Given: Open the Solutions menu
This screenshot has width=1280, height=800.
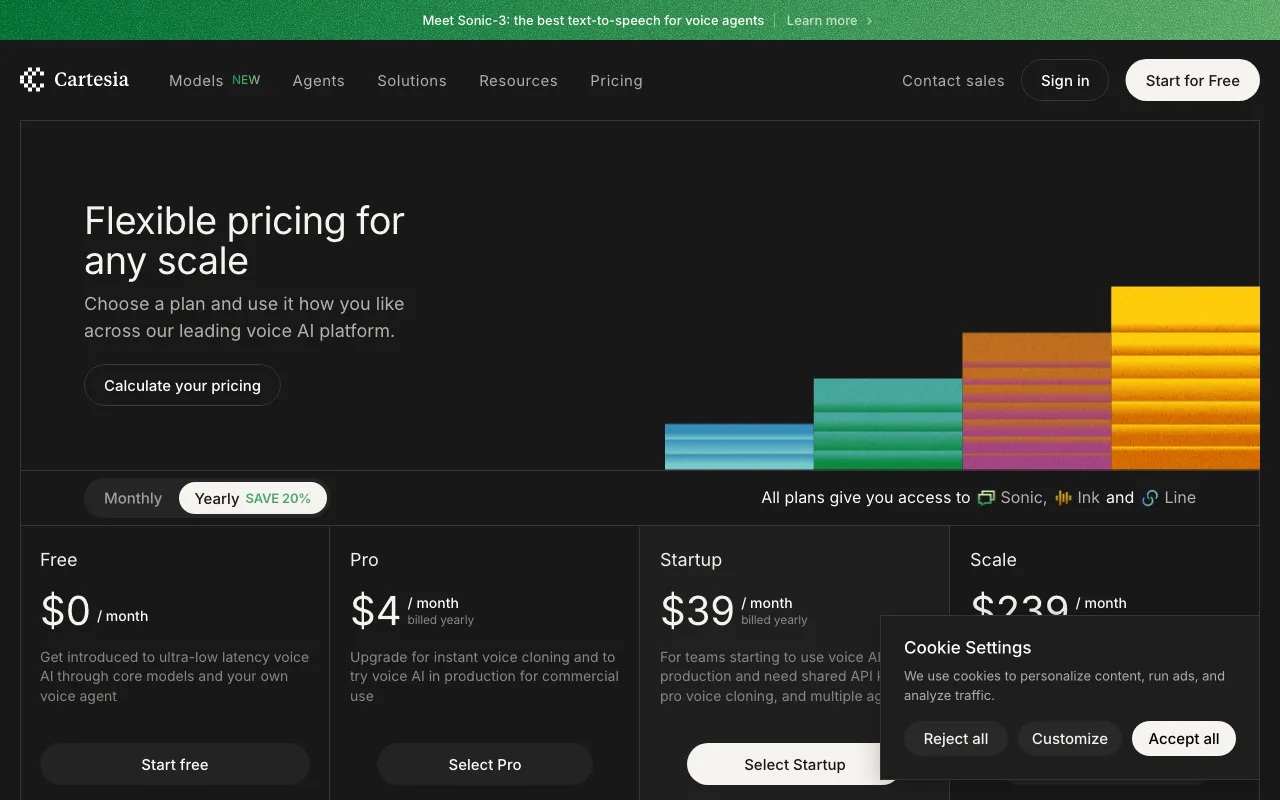Looking at the screenshot, I should pos(412,81).
